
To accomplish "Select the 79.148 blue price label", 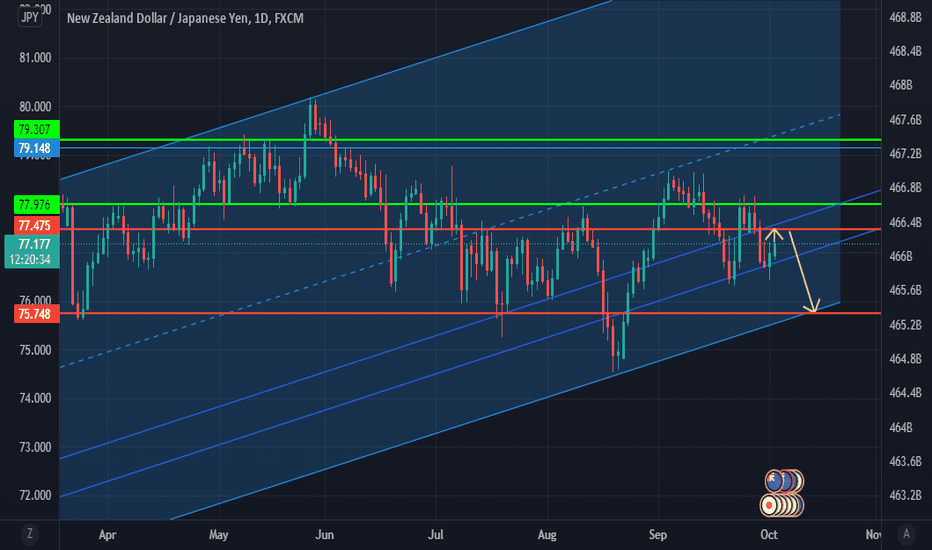I will point(36,147).
